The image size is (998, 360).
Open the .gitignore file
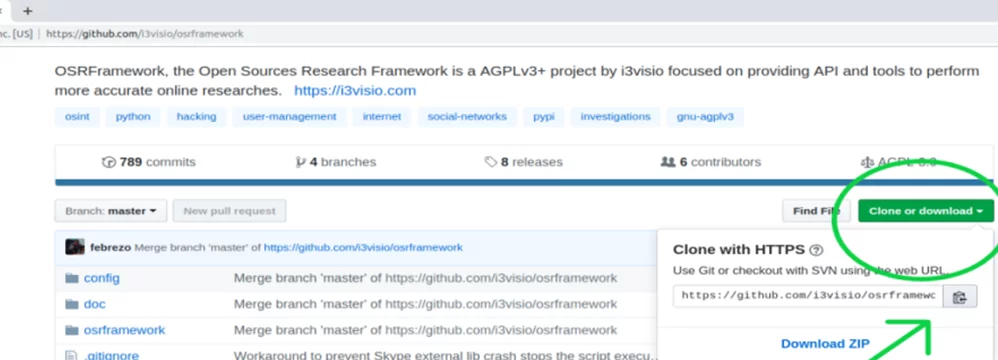pos(111,356)
